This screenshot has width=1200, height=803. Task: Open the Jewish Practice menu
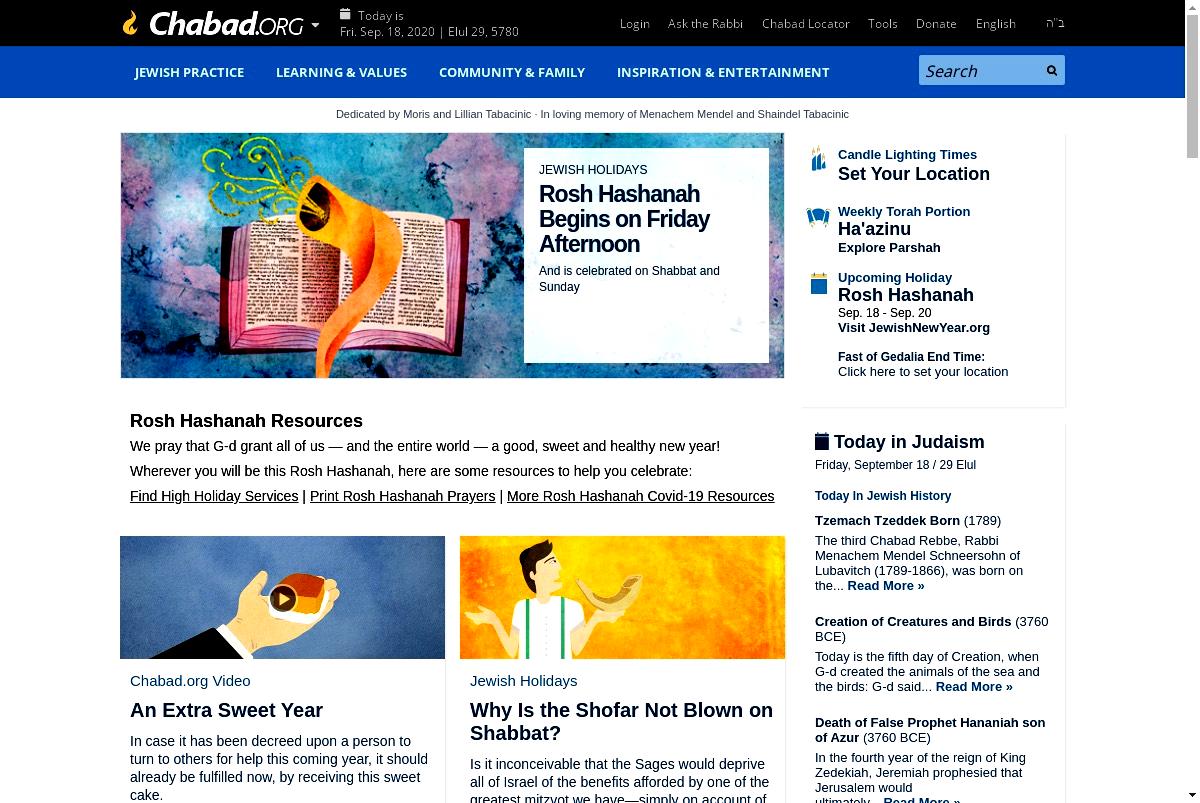(189, 72)
